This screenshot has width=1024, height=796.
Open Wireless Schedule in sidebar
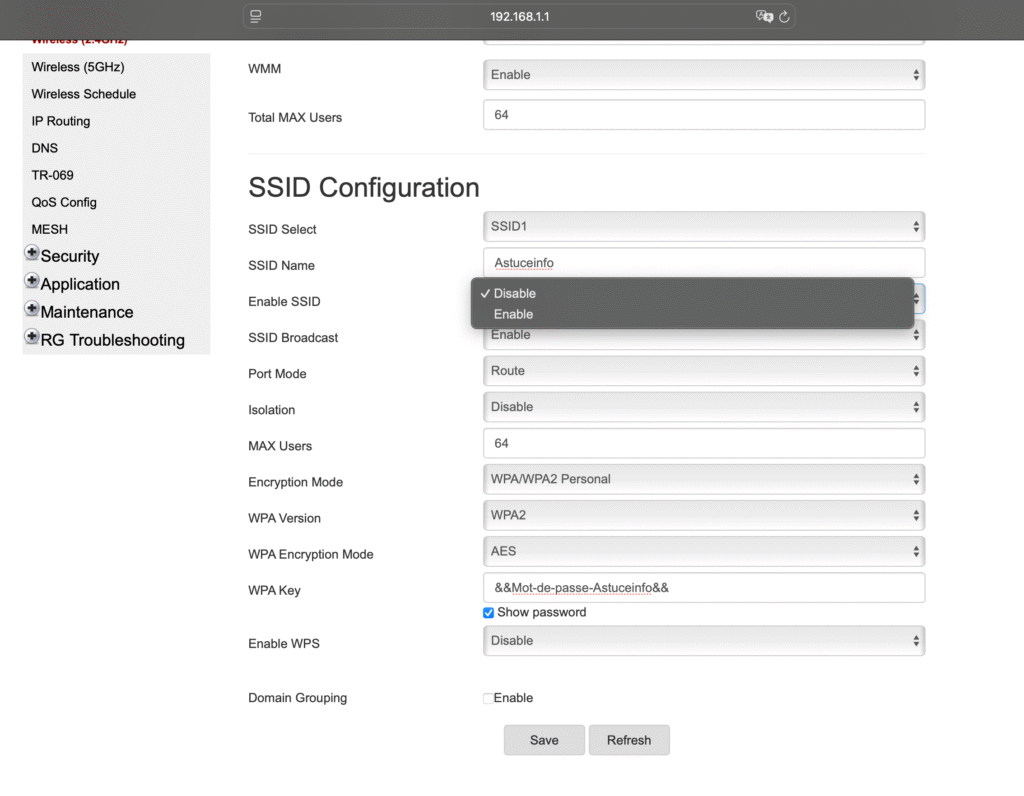click(84, 94)
